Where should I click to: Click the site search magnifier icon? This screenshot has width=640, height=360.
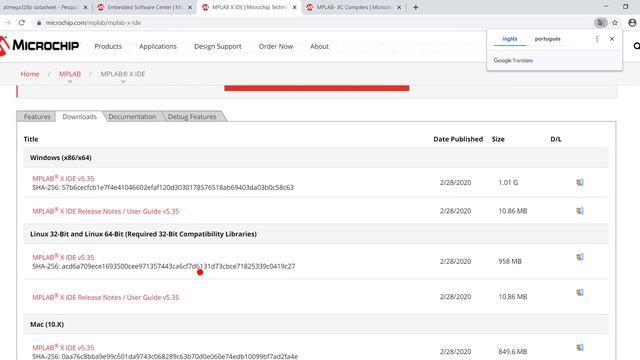click(636, 46)
